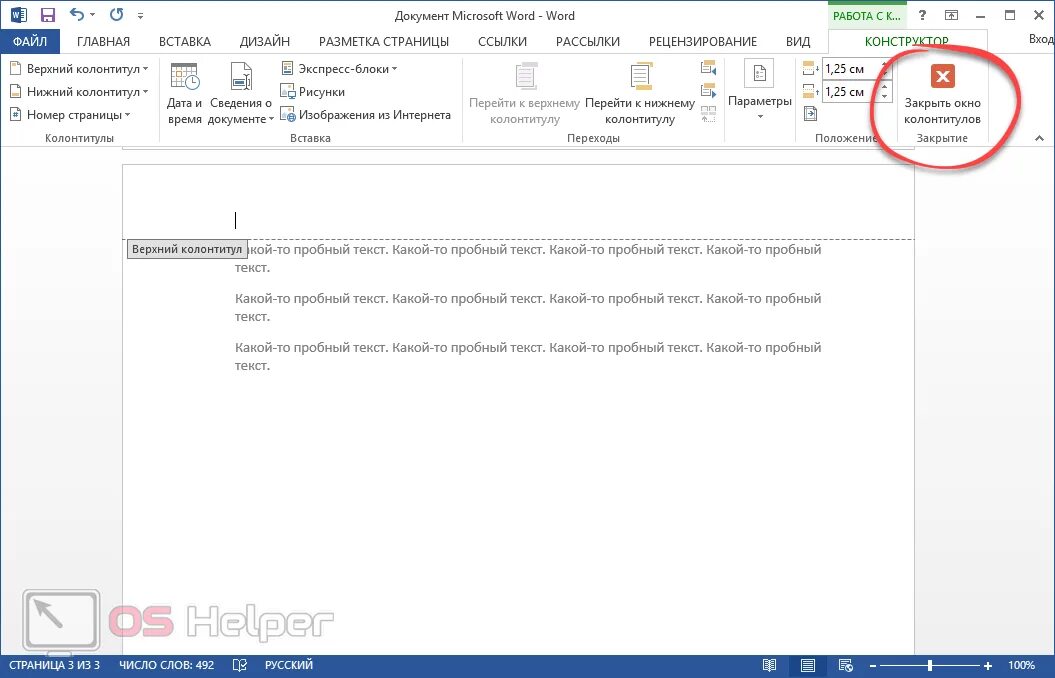Click the Вход sign-in link

pos(1041,39)
